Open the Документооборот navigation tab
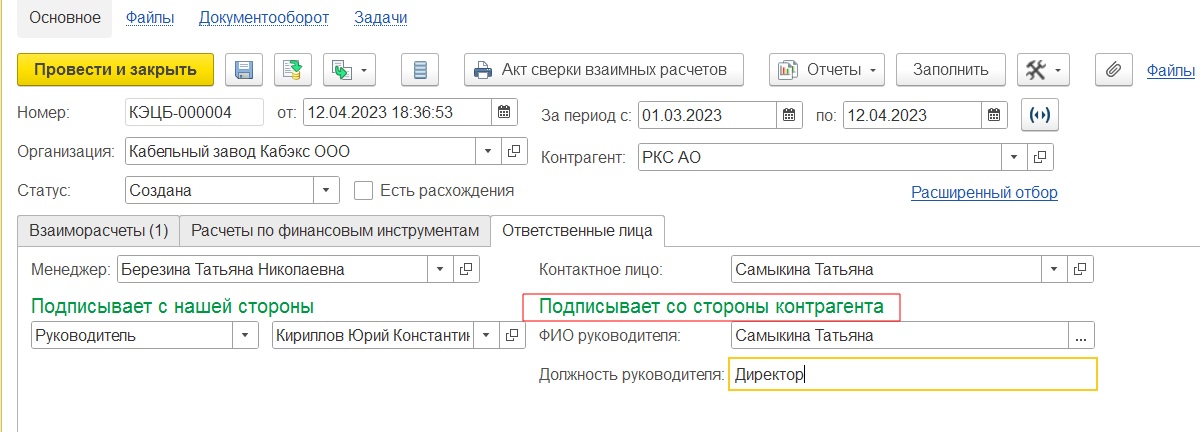 [264, 18]
